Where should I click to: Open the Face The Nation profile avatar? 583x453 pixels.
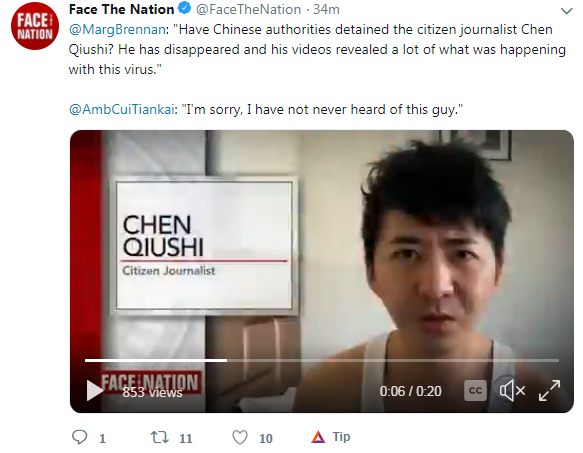(35, 27)
